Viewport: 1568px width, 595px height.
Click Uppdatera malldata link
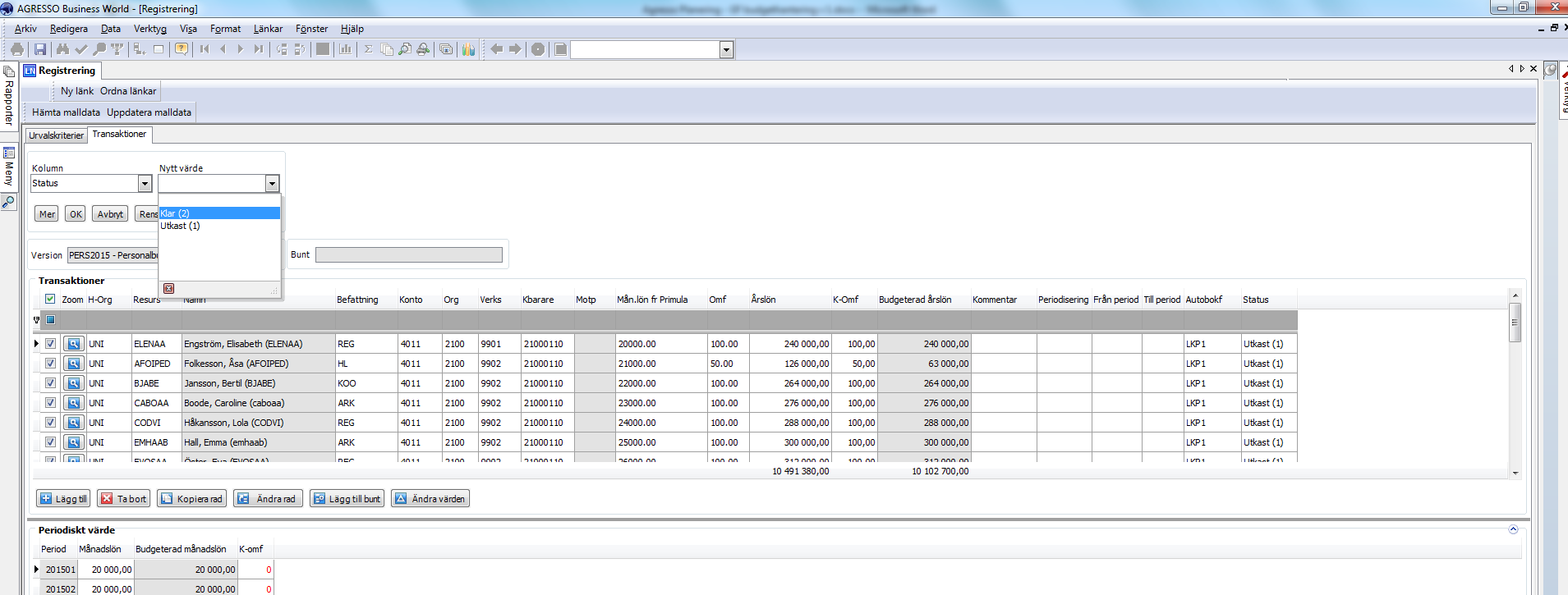(149, 112)
